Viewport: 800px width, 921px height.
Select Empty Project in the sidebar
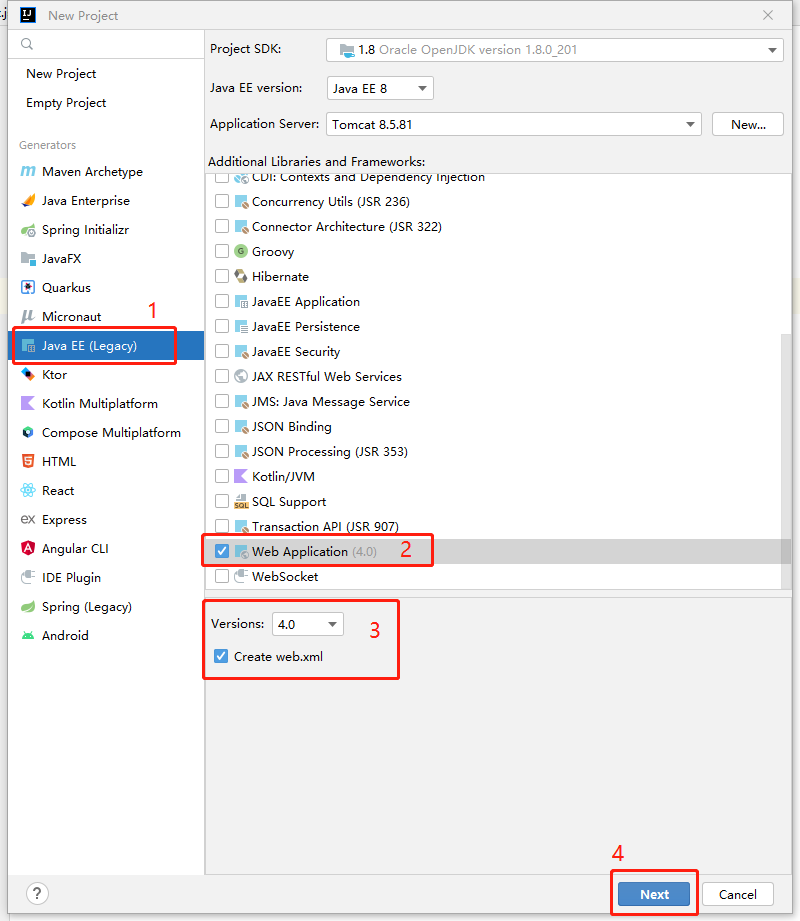(x=66, y=103)
